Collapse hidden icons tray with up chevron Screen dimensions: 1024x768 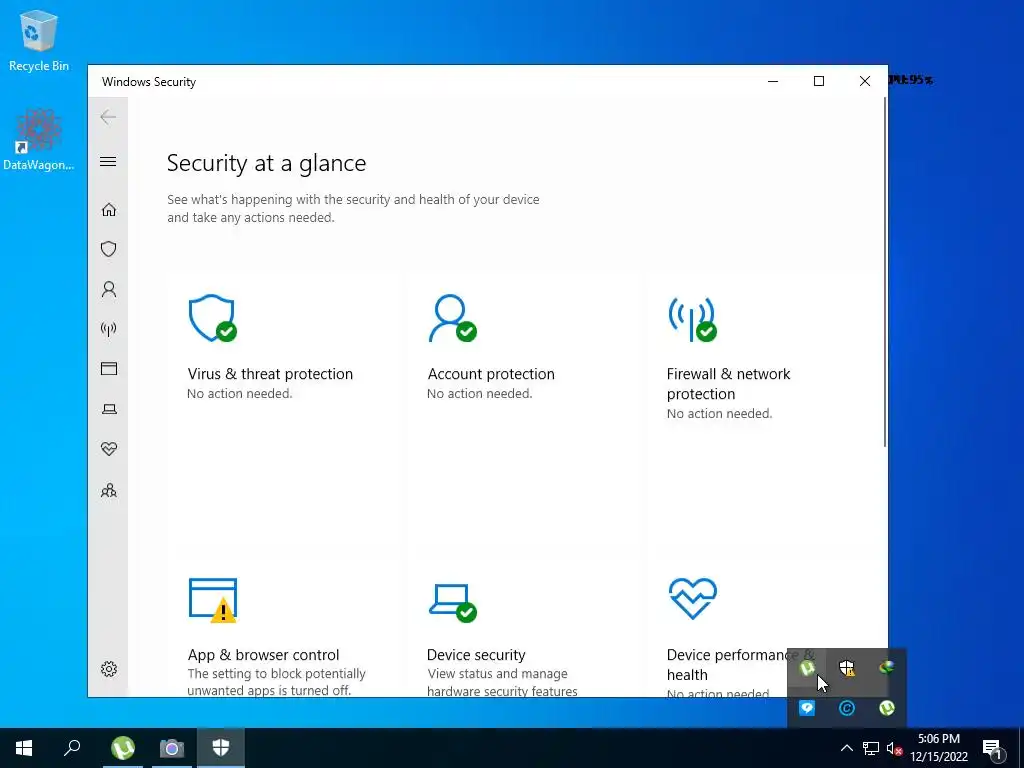coord(846,748)
